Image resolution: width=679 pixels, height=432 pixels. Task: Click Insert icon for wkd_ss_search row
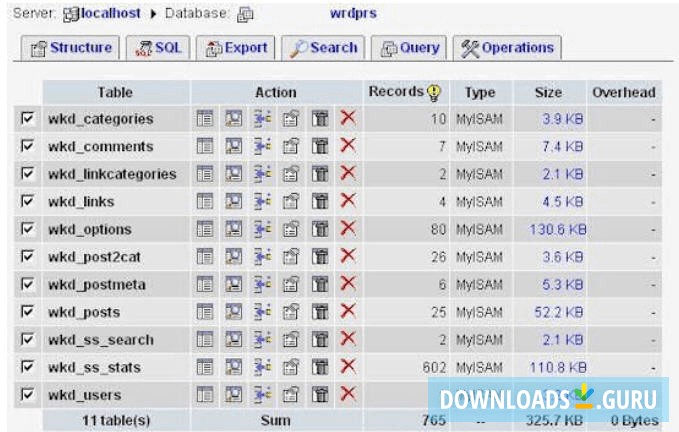(262, 340)
